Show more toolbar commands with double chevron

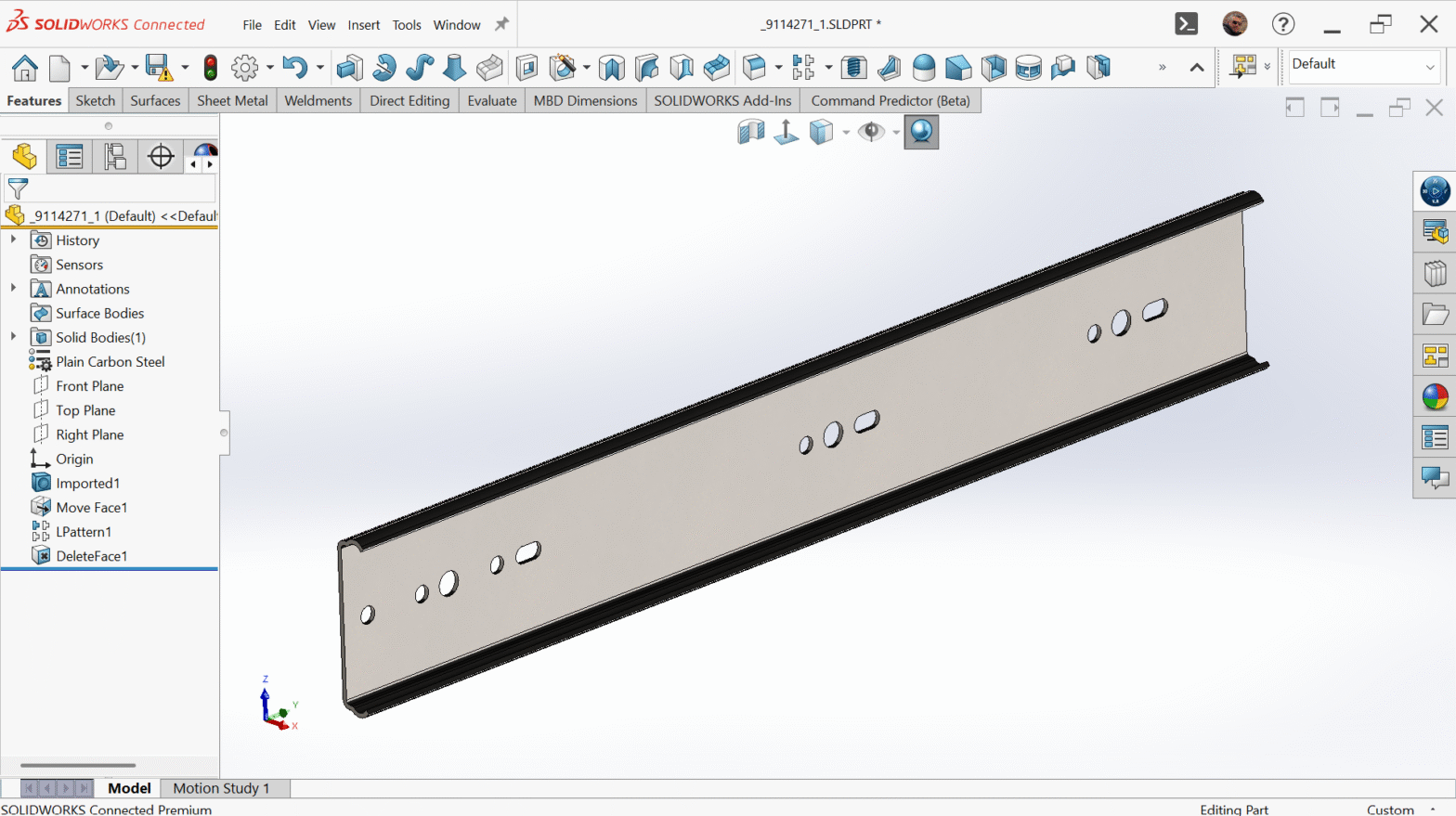tap(1162, 67)
